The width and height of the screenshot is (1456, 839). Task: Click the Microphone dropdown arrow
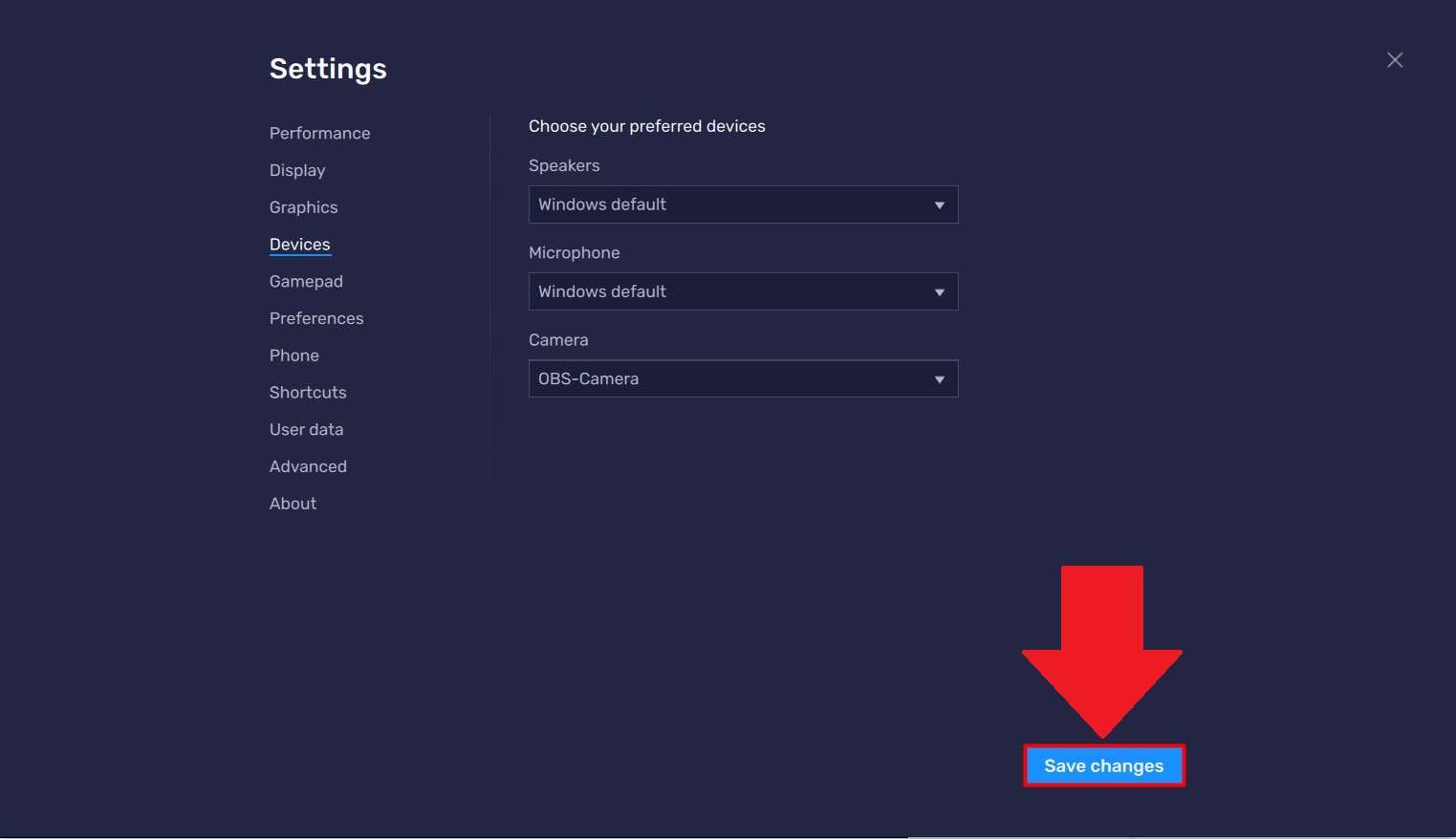pyautogui.click(x=939, y=292)
